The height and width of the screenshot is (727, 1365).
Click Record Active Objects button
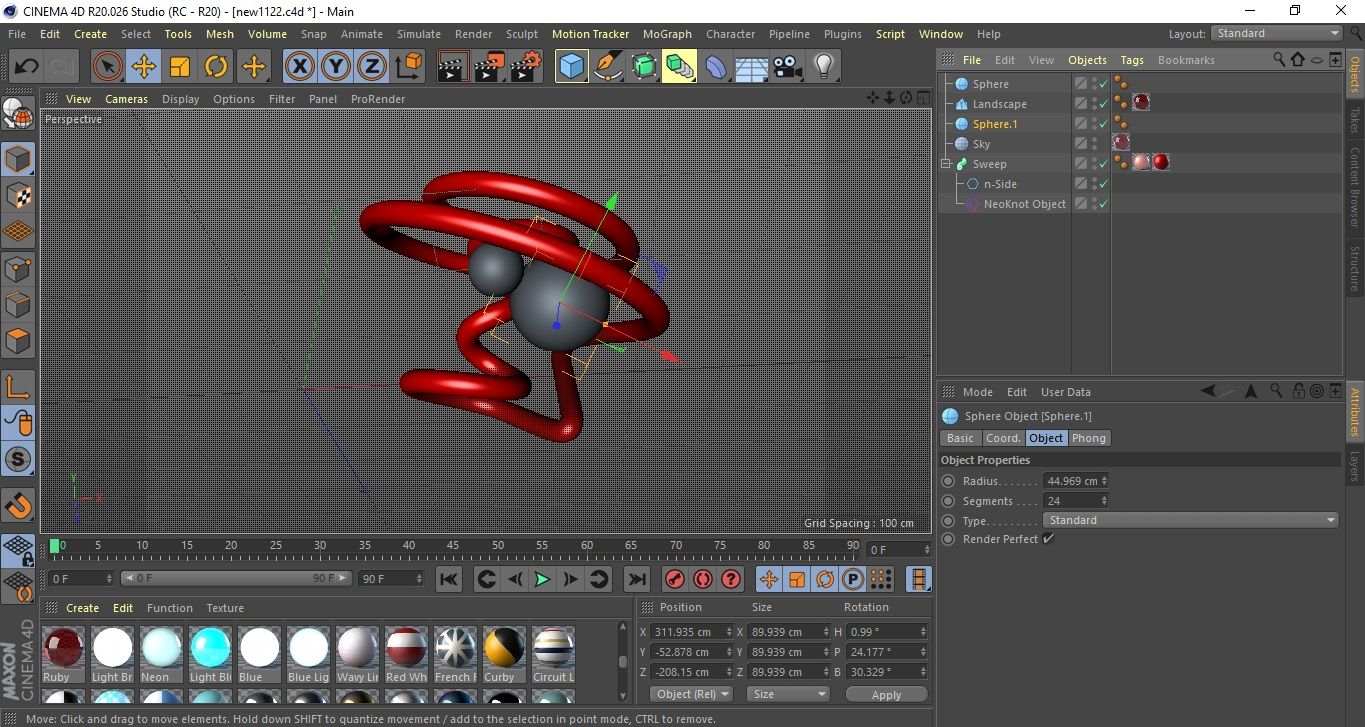point(674,579)
